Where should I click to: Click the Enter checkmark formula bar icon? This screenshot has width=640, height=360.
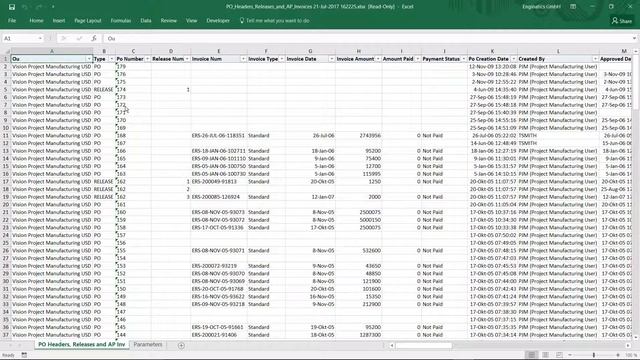pos(79,38)
